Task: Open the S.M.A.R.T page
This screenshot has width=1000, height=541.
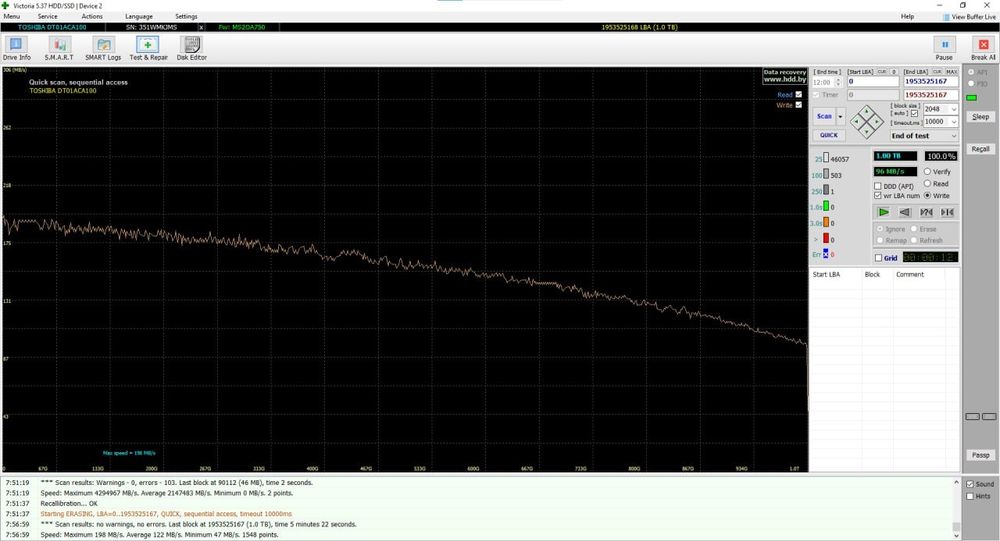Action: tap(59, 48)
